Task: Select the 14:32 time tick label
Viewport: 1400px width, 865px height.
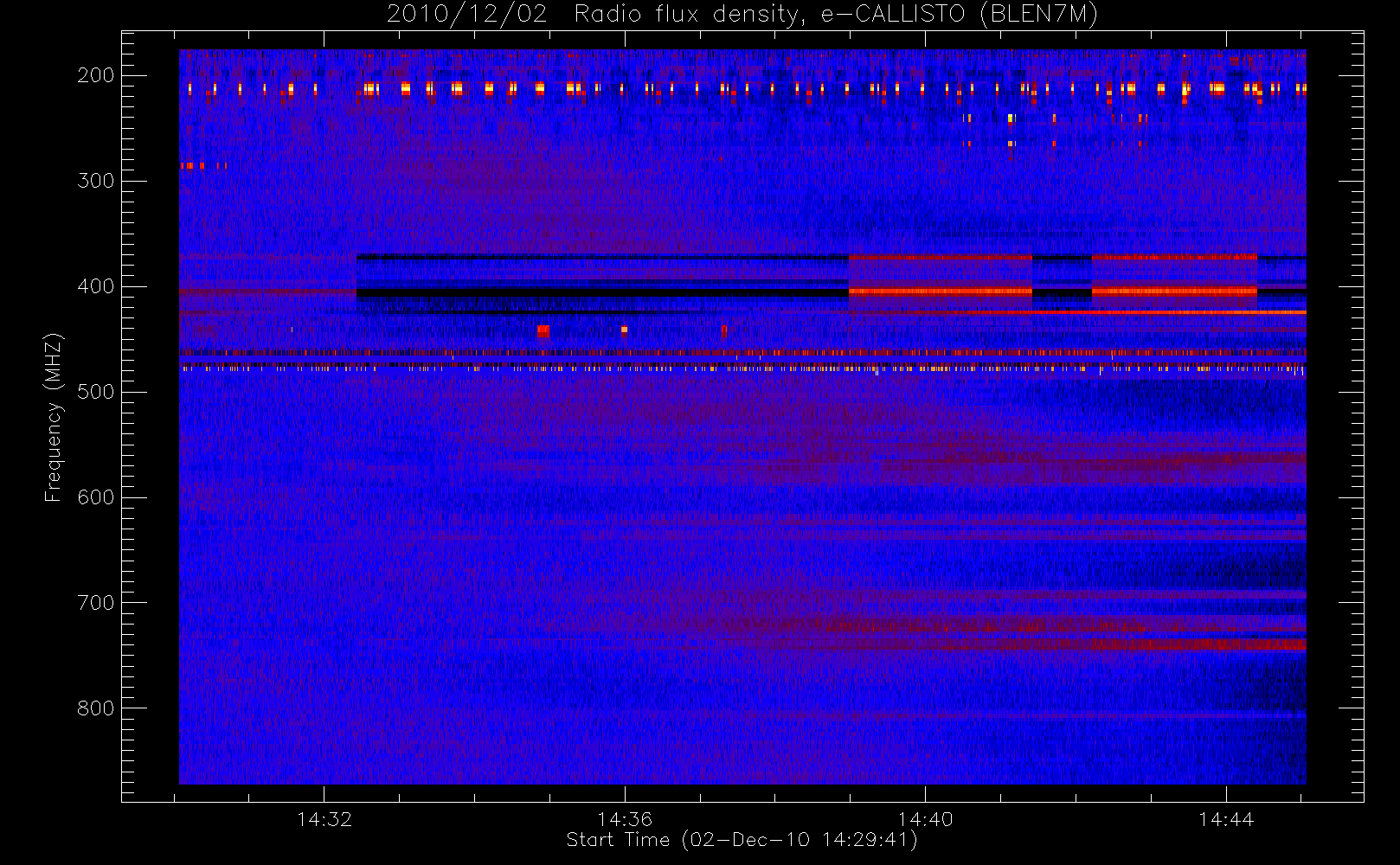Action: tap(324, 819)
